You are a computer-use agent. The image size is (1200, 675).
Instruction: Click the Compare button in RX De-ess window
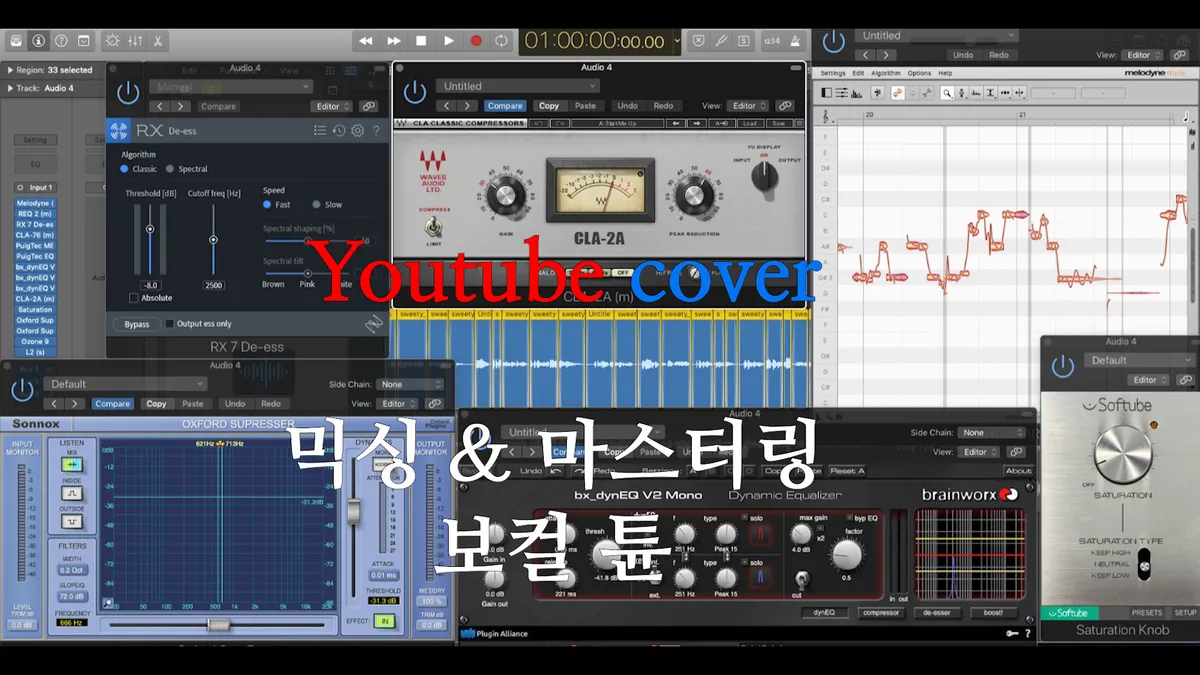[x=218, y=106]
